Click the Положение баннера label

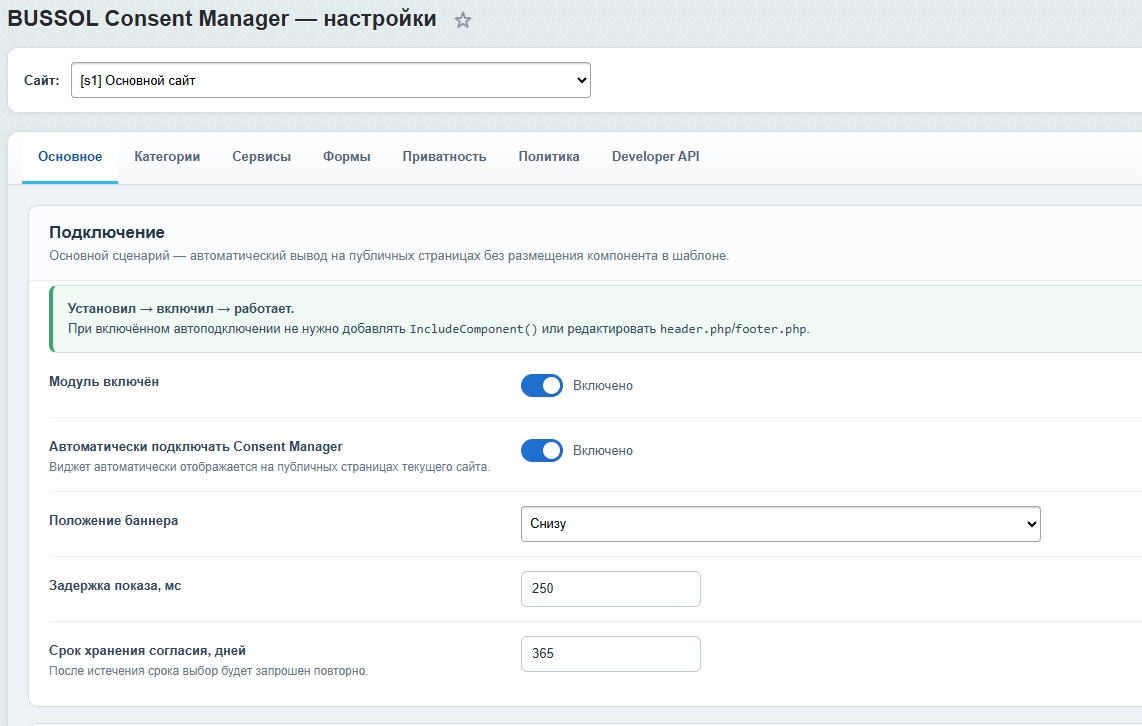pos(114,521)
